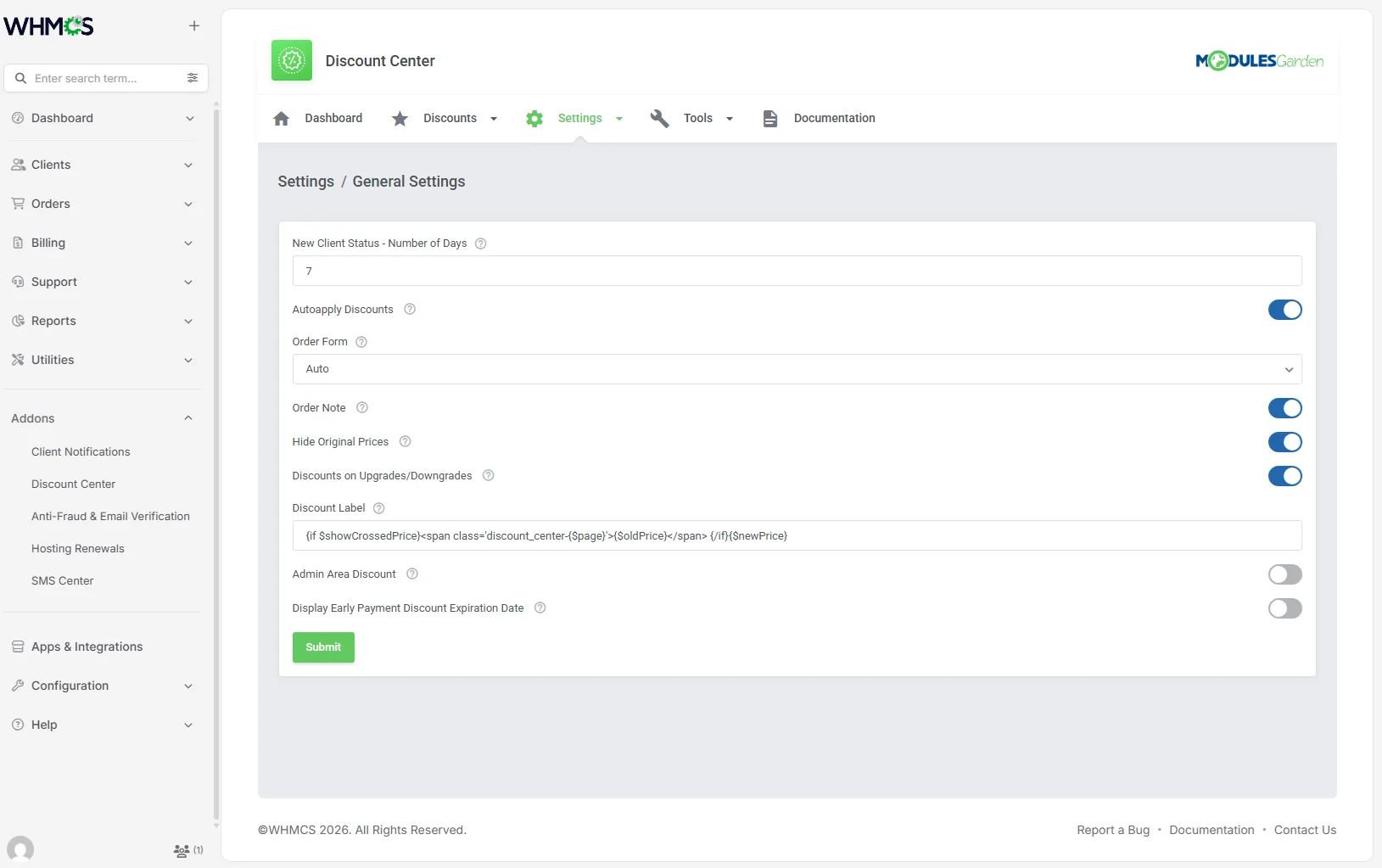Show help for New Client Status days
Screen dimensions: 1382x868
[481, 244]
